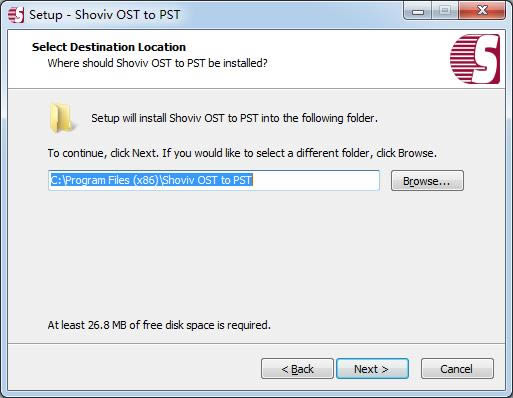513x398 pixels.
Task: Close the setup window with the X
Action: point(482,11)
